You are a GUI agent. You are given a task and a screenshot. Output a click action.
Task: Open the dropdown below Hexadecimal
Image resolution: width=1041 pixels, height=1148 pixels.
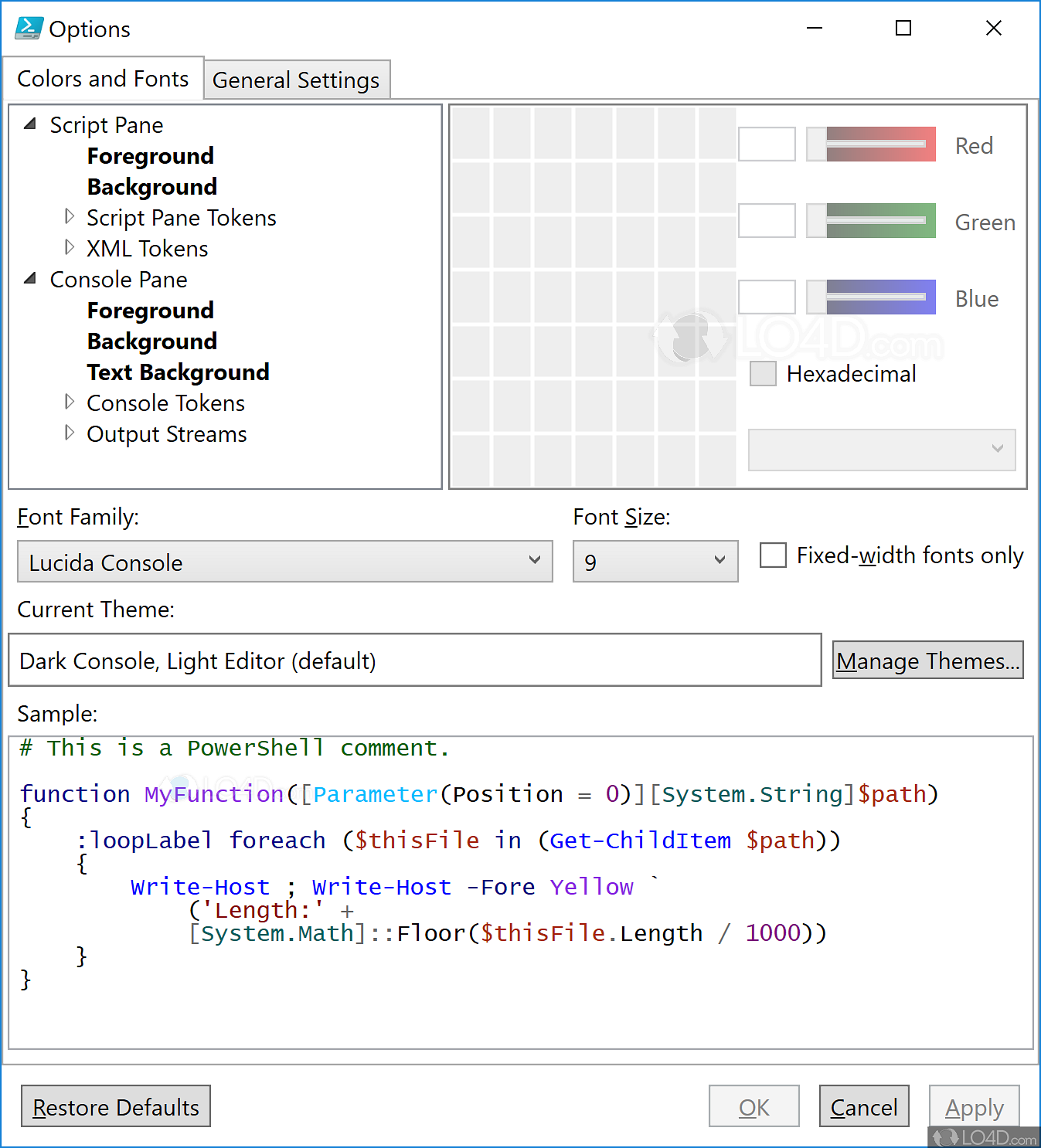[x=882, y=450]
